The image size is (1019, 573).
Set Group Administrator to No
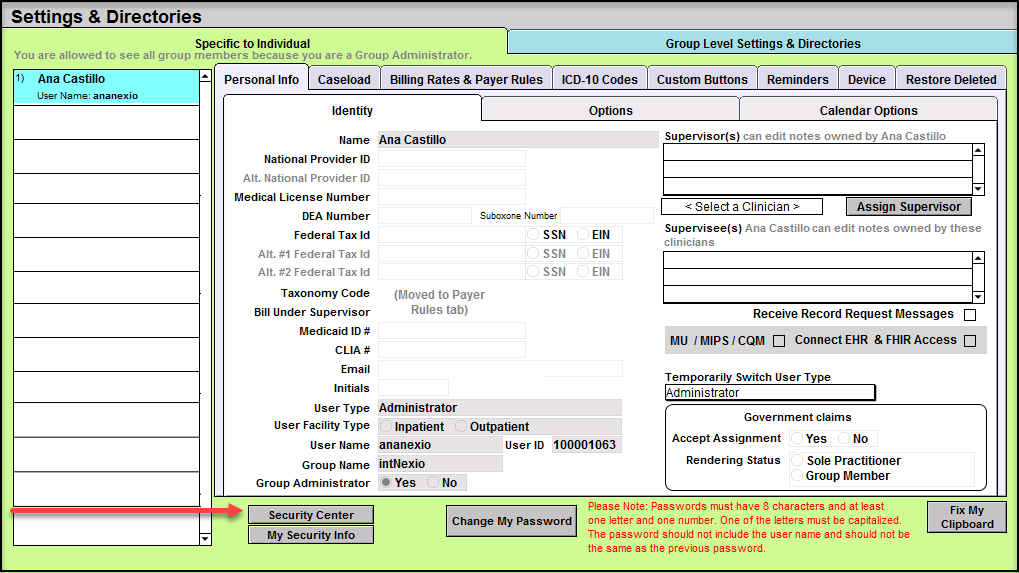click(x=433, y=483)
